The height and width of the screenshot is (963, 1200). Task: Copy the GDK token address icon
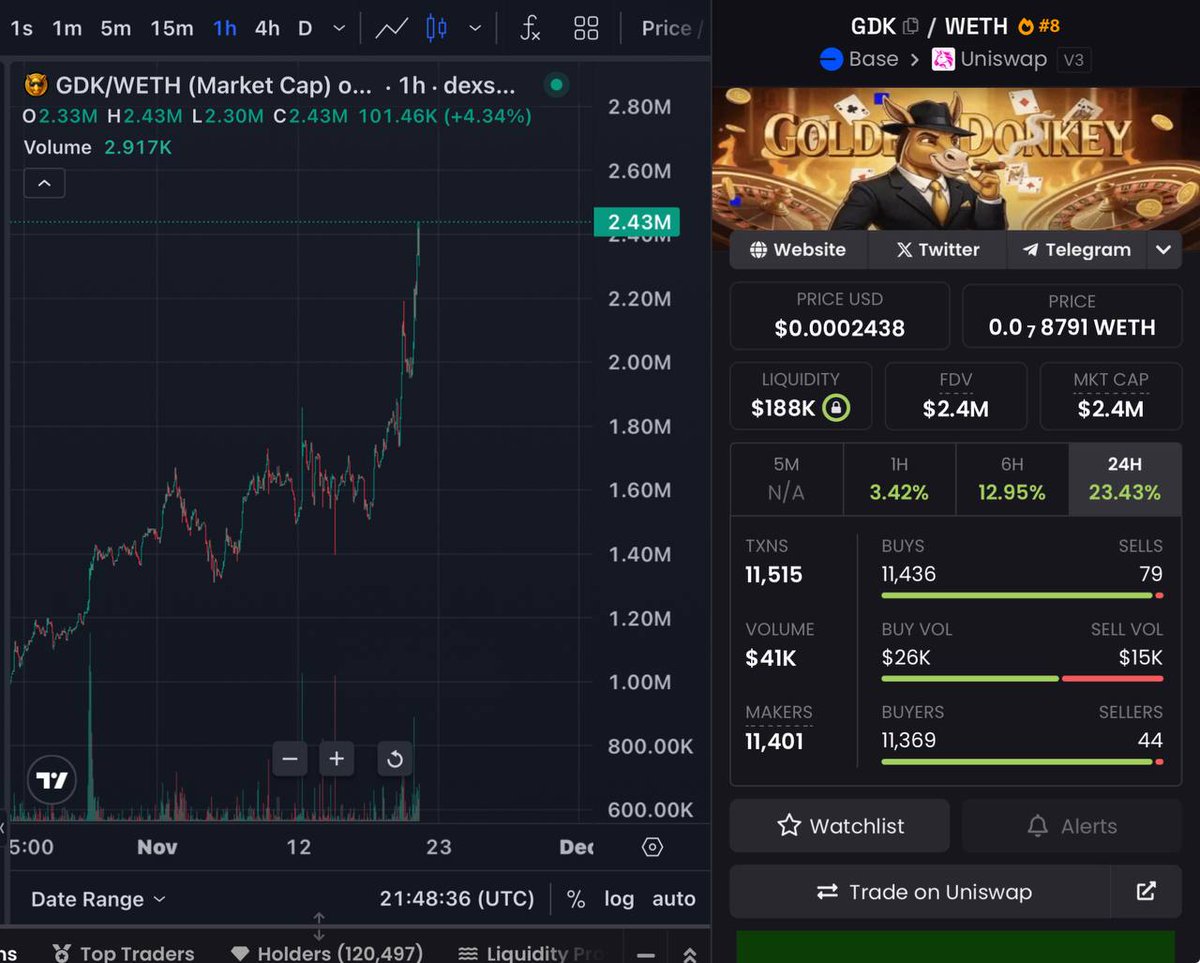coord(910,27)
